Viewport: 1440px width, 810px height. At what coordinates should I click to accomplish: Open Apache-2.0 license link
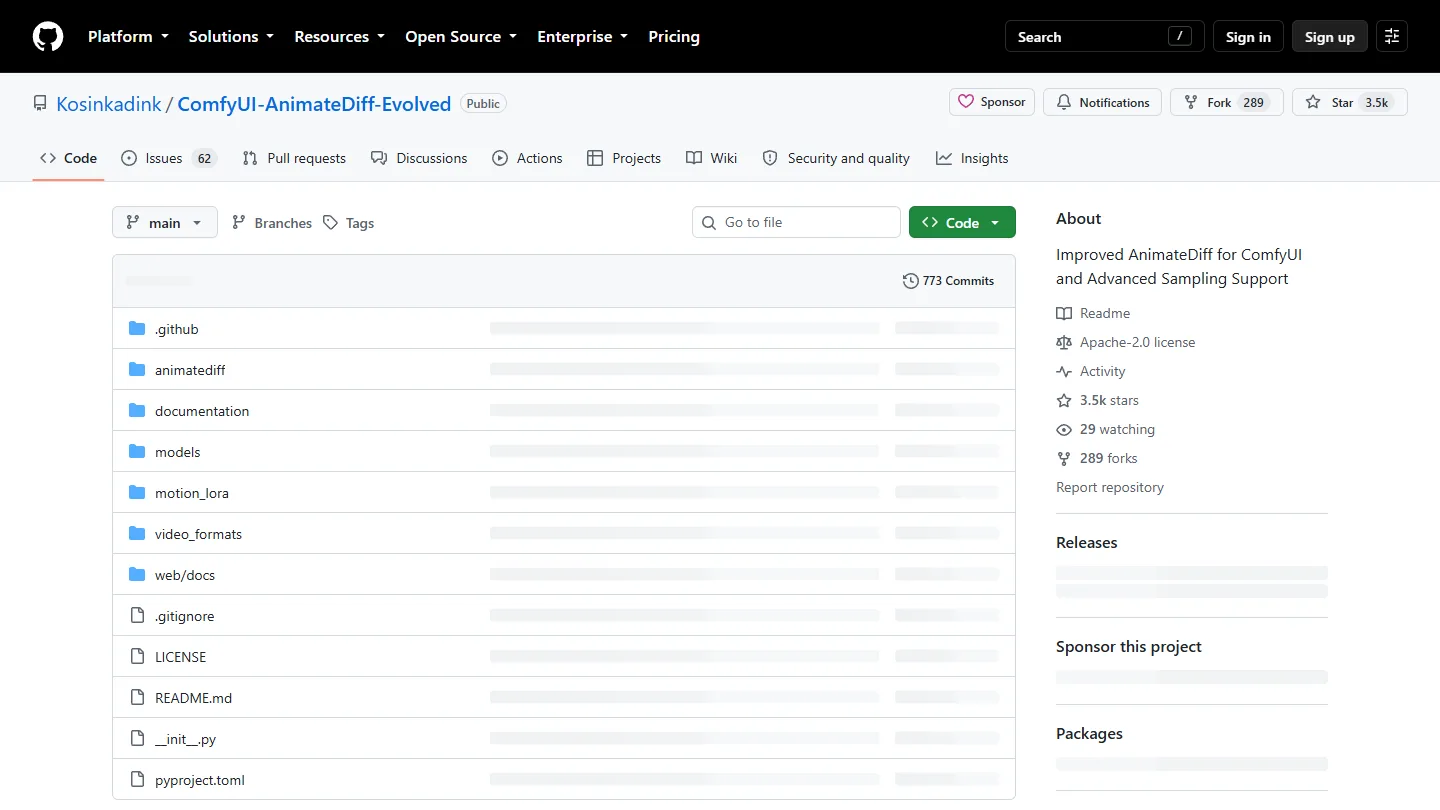tap(1126, 342)
